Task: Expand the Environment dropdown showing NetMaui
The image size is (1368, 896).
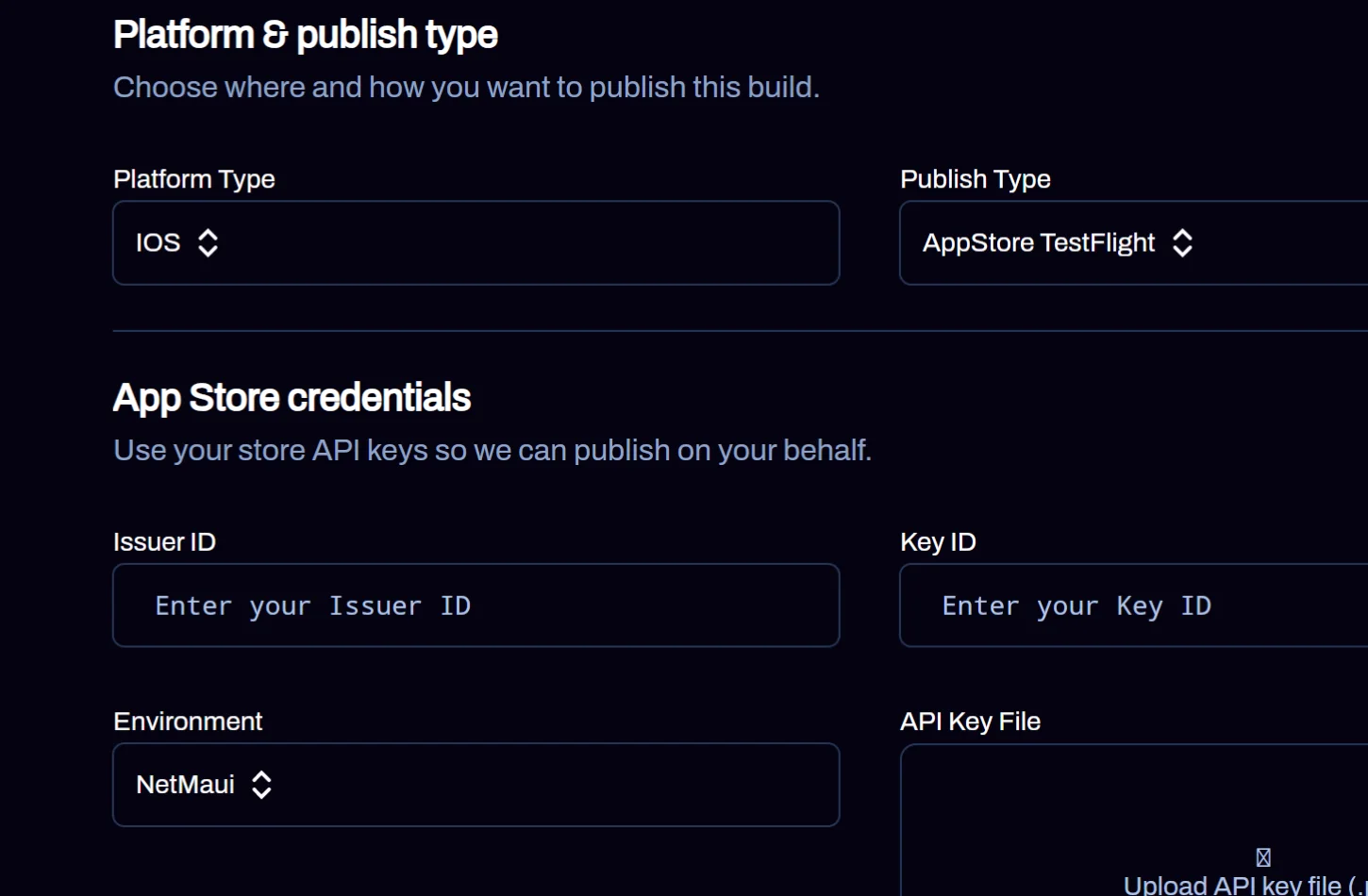Action: click(x=475, y=785)
